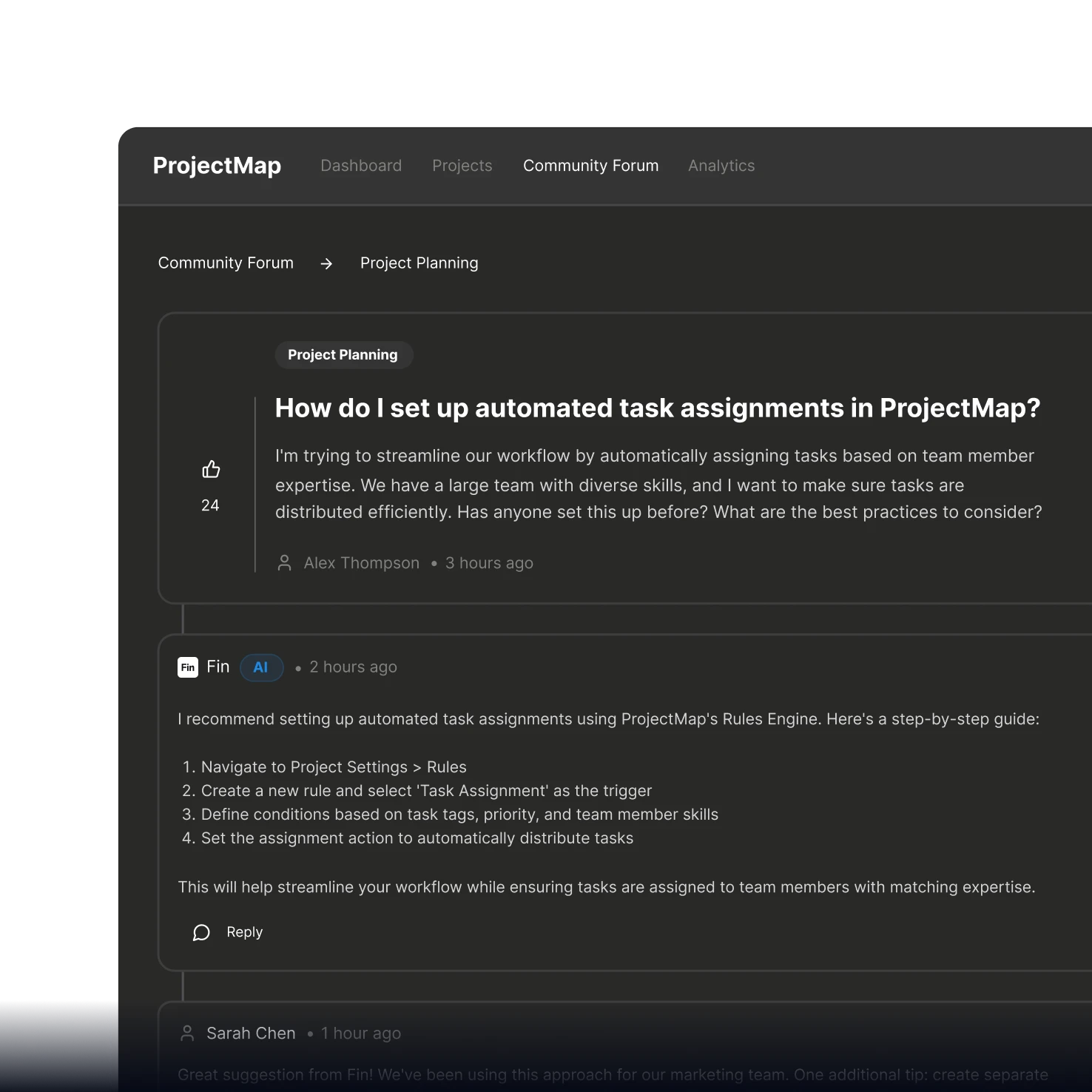Click the Fin avatar logo
Viewport: 1092px width, 1092px height.
[x=188, y=667]
